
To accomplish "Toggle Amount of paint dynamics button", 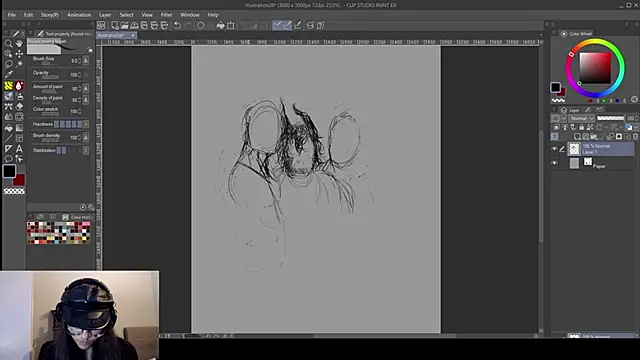I will [x=86, y=88].
